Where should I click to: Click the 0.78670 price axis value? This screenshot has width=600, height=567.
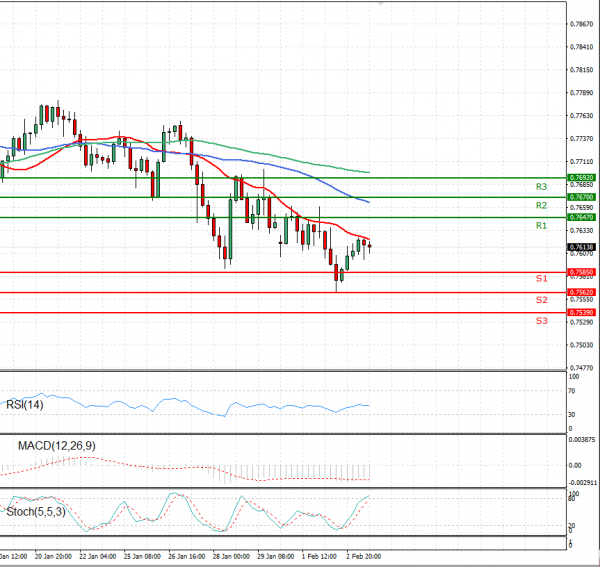(x=581, y=24)
